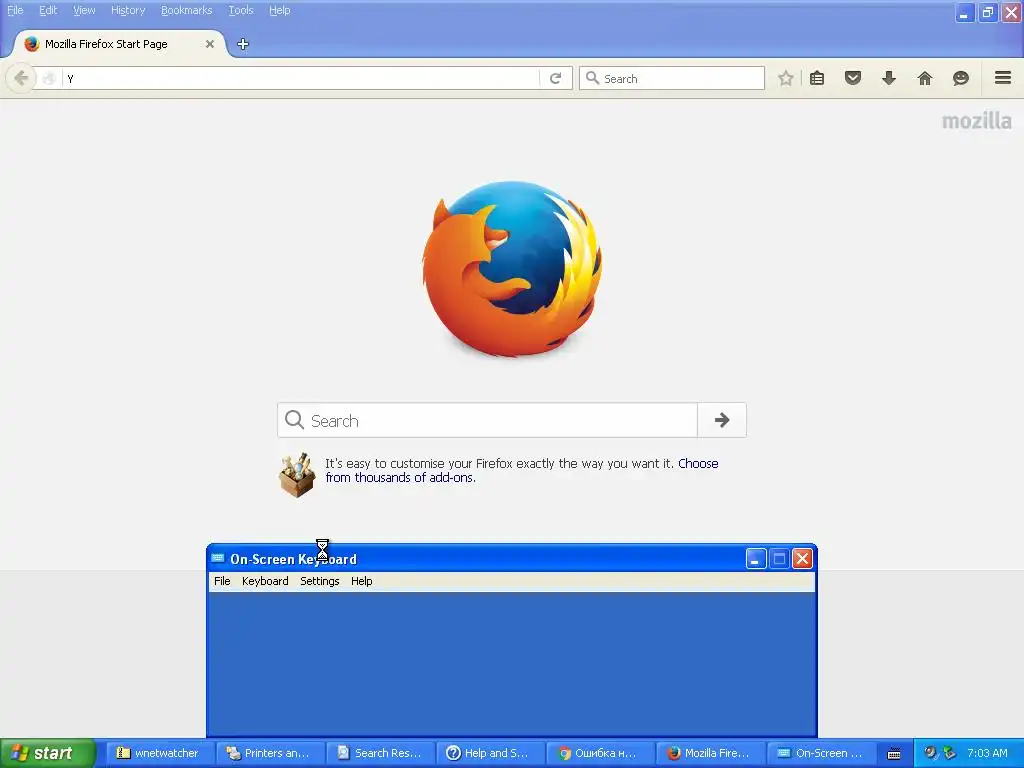Click the 7:03 AM system clock

pos(987,753)
